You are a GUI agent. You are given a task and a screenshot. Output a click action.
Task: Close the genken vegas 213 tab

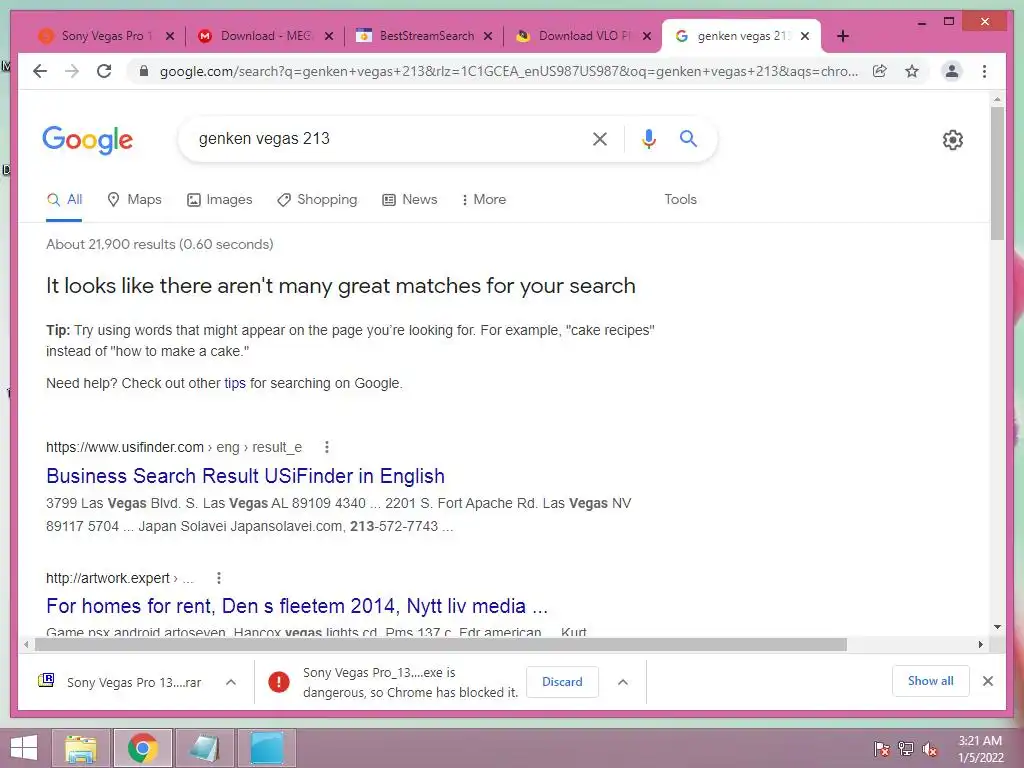coord(805,36)
